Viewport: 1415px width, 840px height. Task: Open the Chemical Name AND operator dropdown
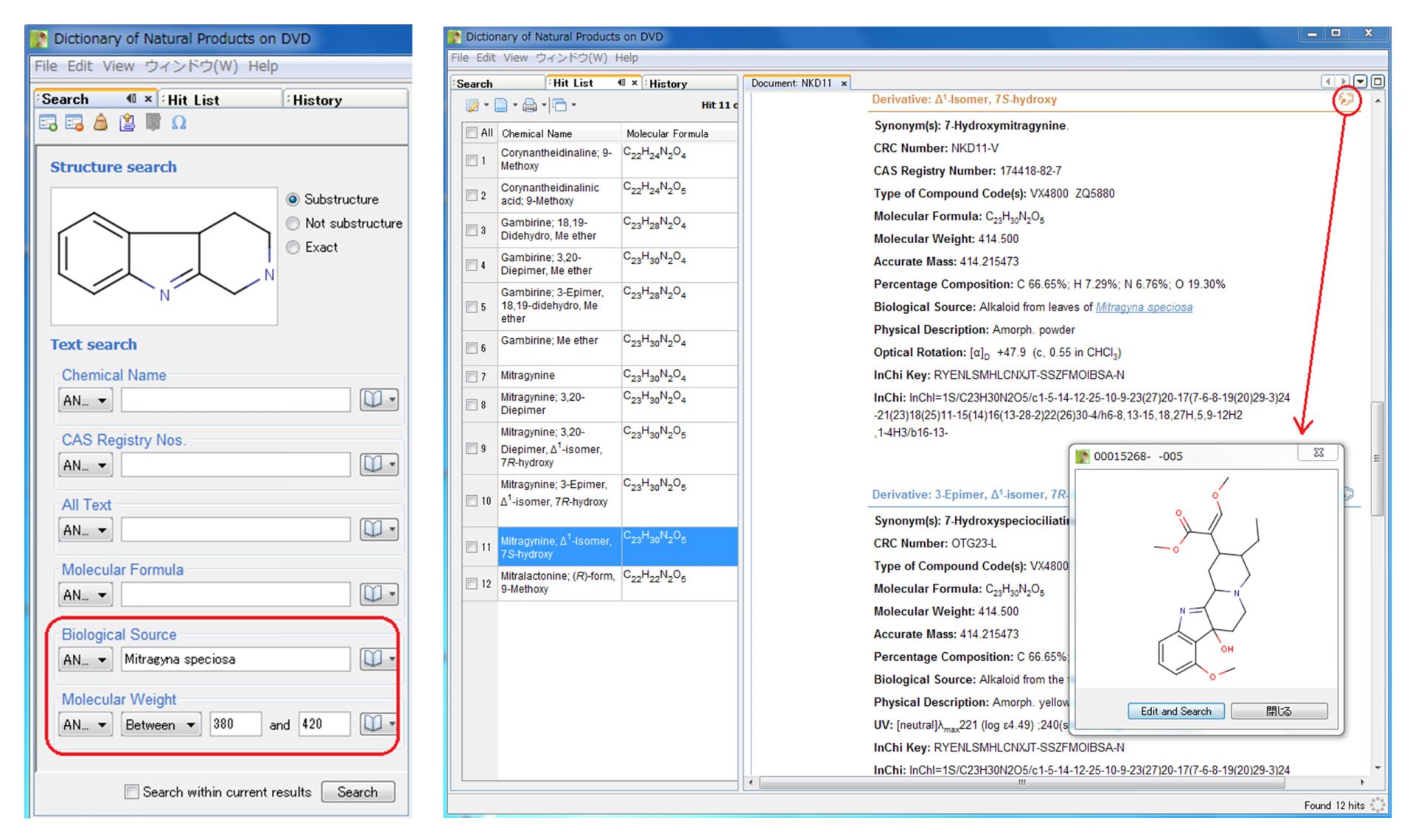[85, 401]
